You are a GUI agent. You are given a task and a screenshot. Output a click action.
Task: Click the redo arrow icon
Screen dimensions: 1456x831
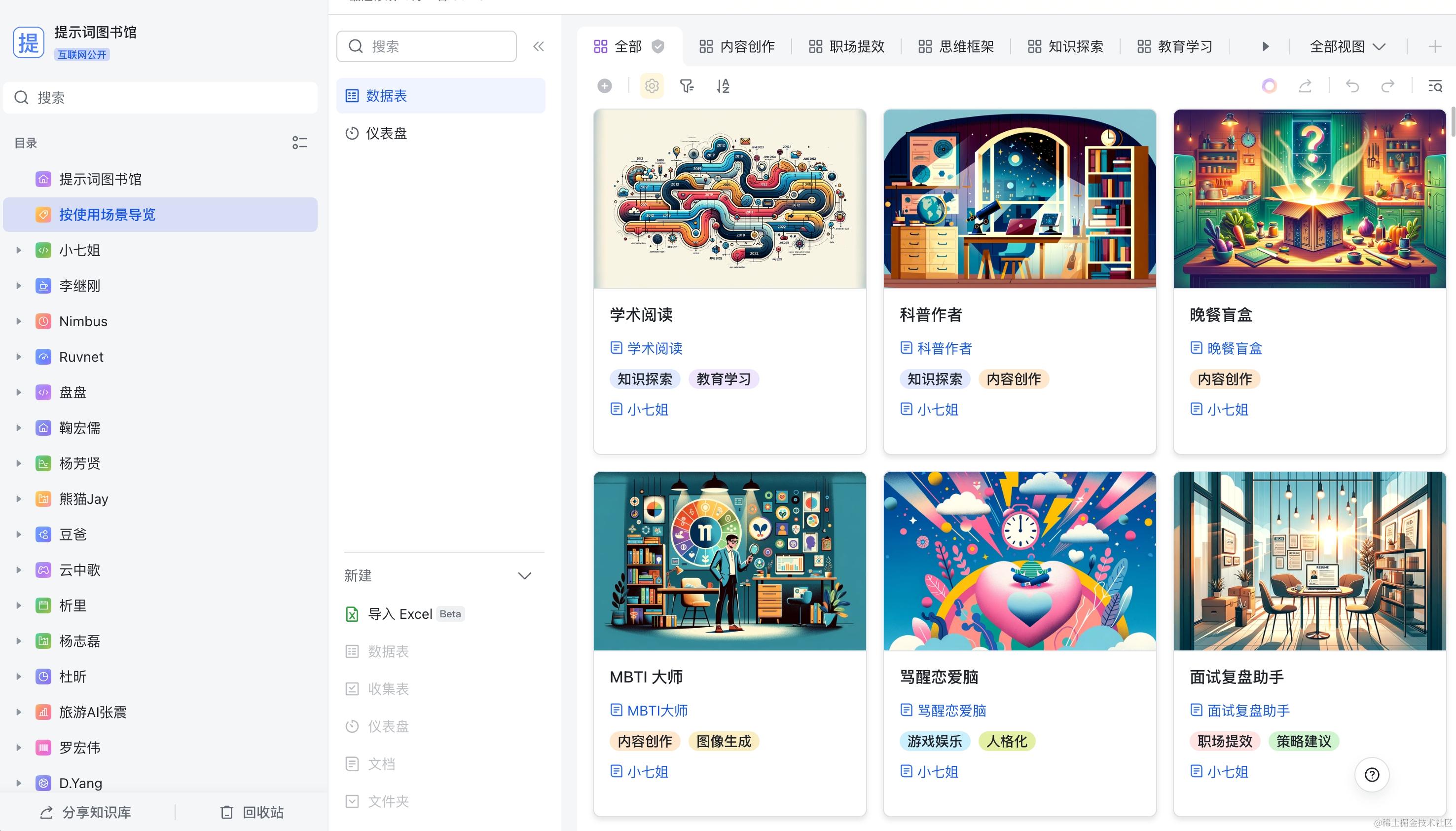(1387, 85)
